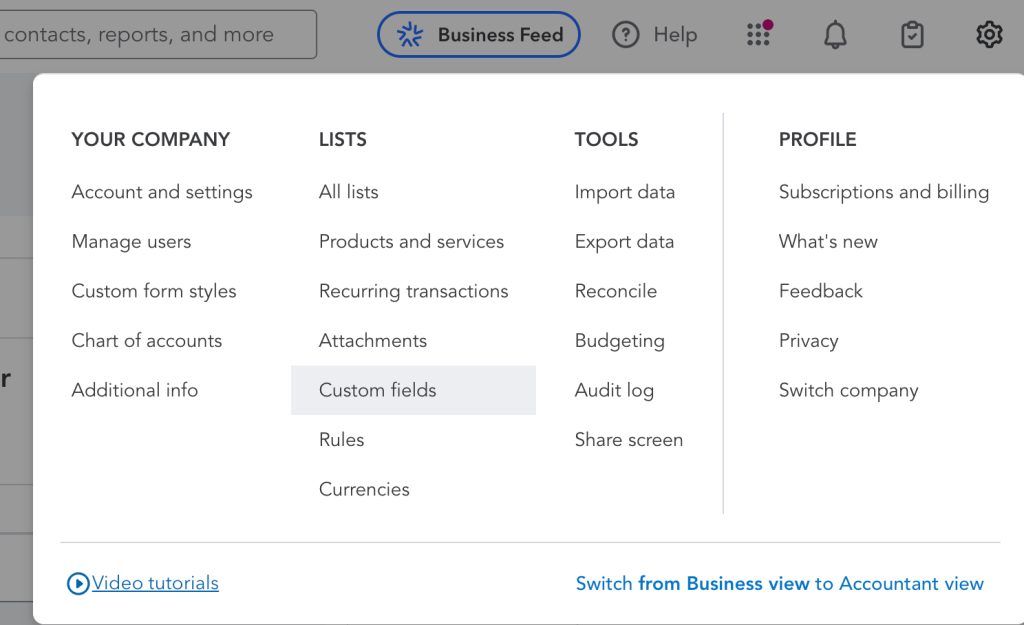Image resolution: width=1024 pixels, height=625 pixels.
Task: Open Recurring transactions list
Action: [413, 291]
